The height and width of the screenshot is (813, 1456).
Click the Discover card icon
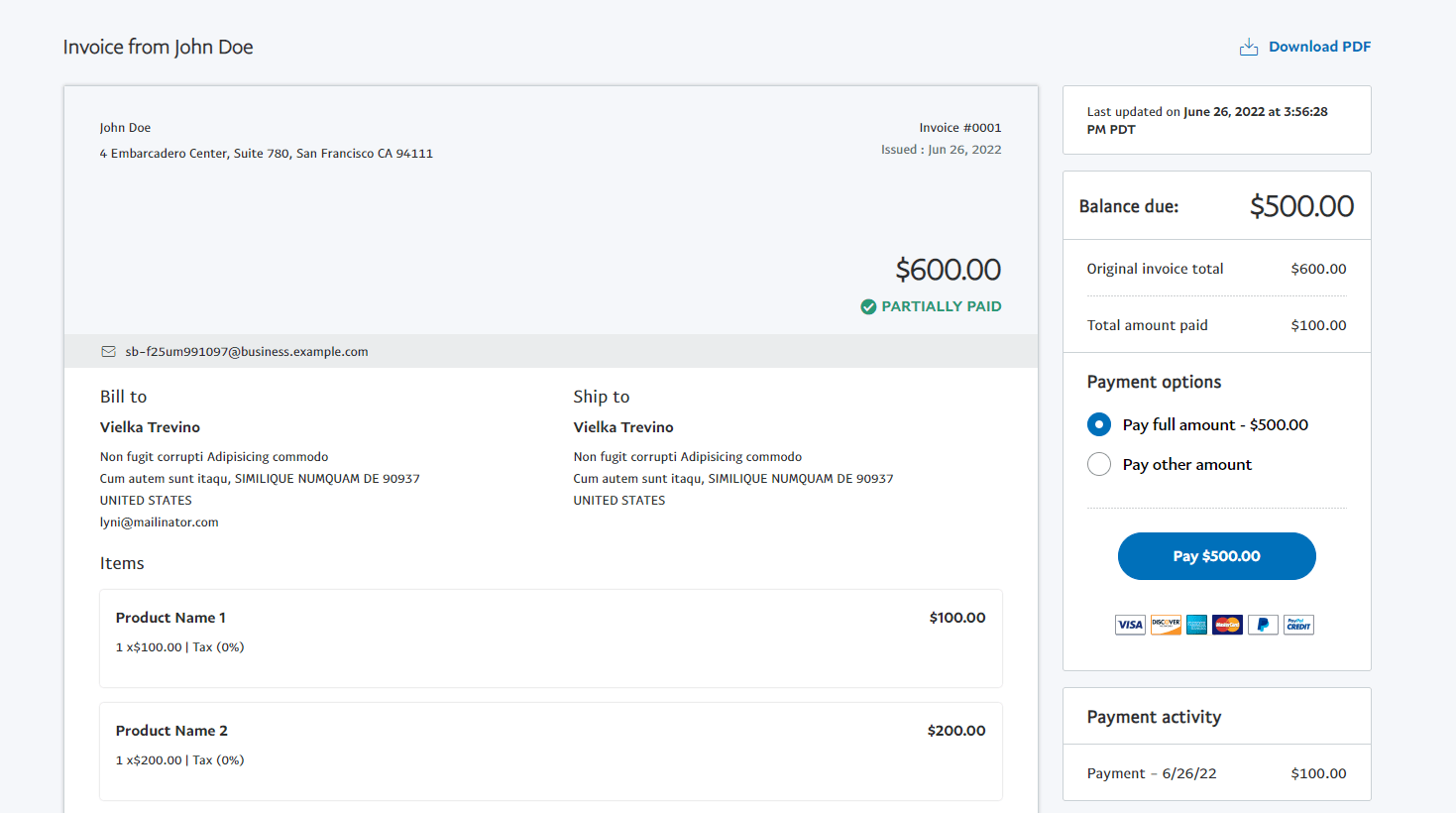(x=1166, y=625)
